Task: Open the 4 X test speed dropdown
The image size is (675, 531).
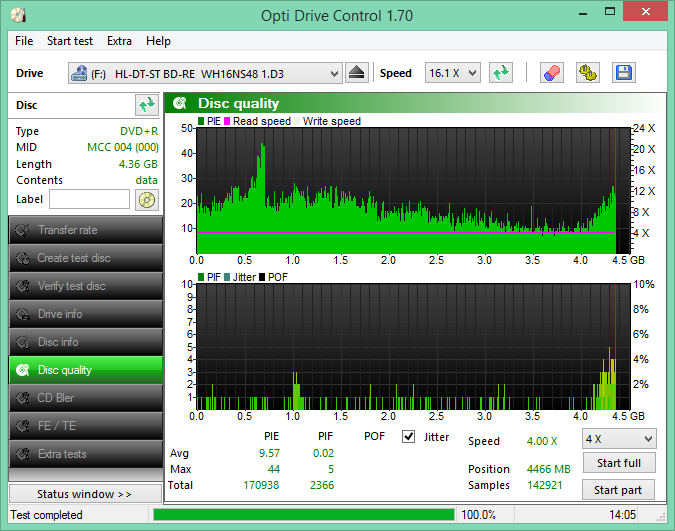Action: point(619,439)
